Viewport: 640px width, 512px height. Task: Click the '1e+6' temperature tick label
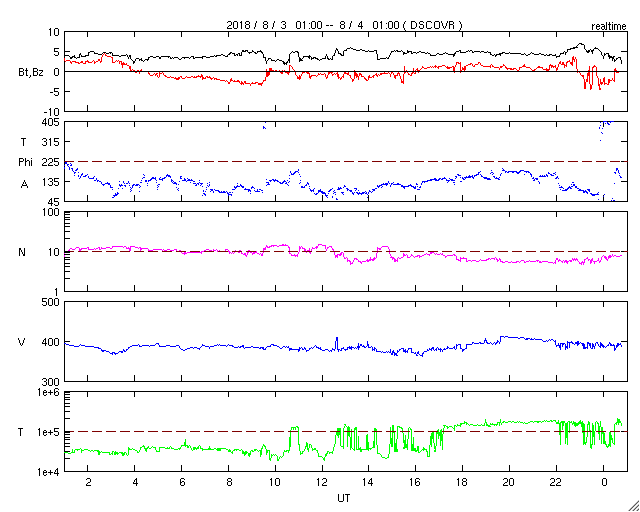[48, 392]
